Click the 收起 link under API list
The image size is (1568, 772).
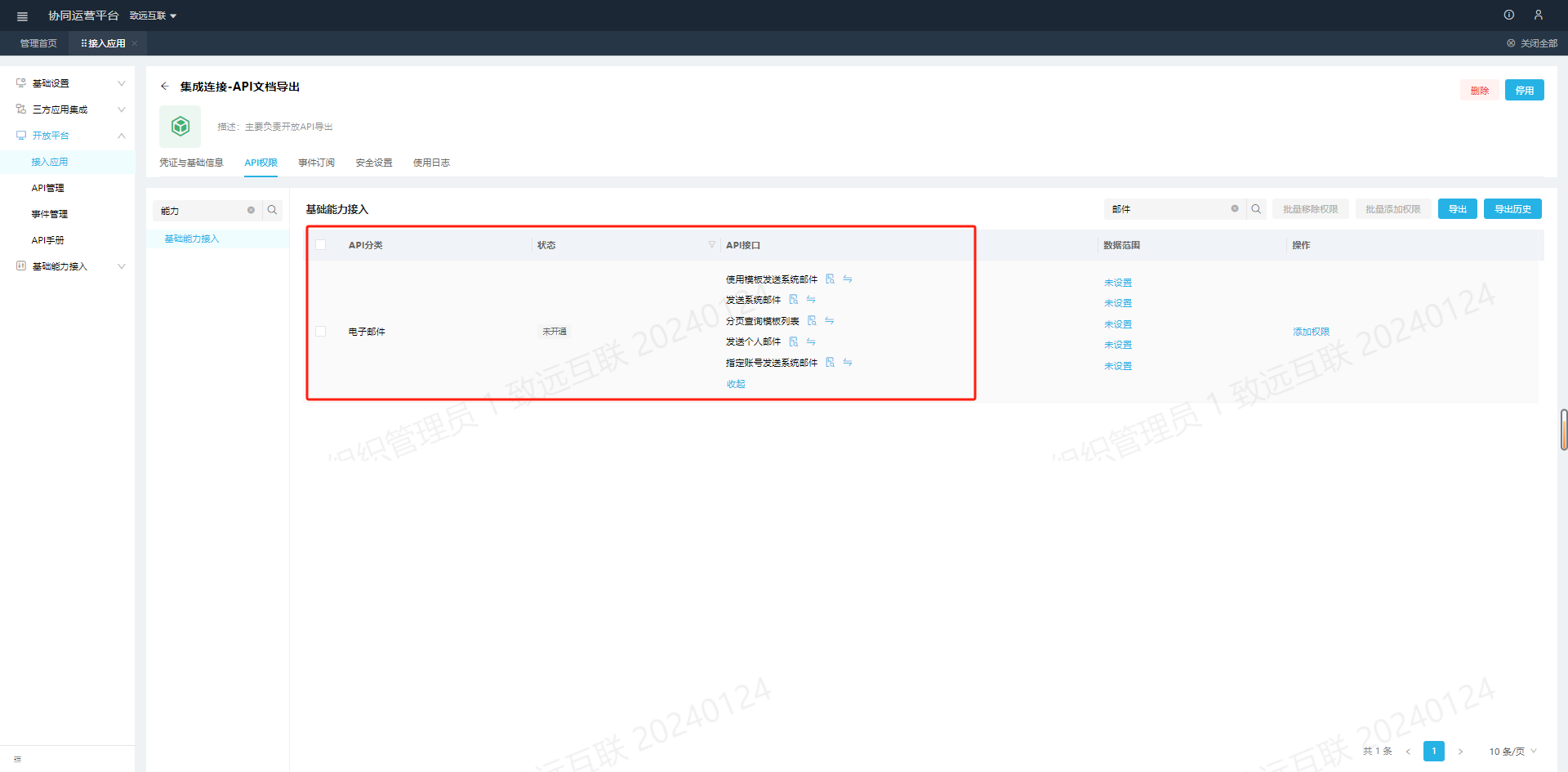coord(736,384)
